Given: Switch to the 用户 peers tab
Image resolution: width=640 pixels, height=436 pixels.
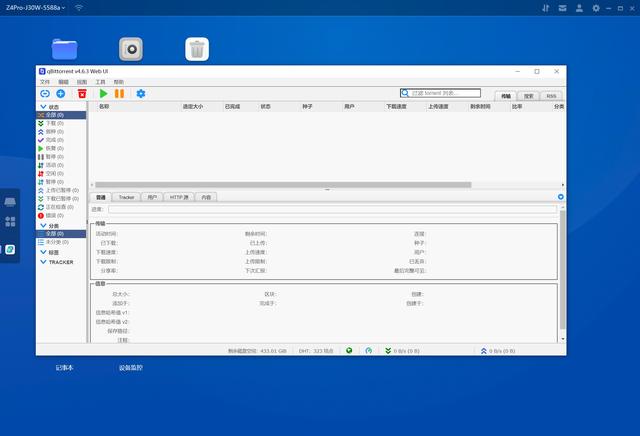Looking at the screenshot, I should 152,197.
